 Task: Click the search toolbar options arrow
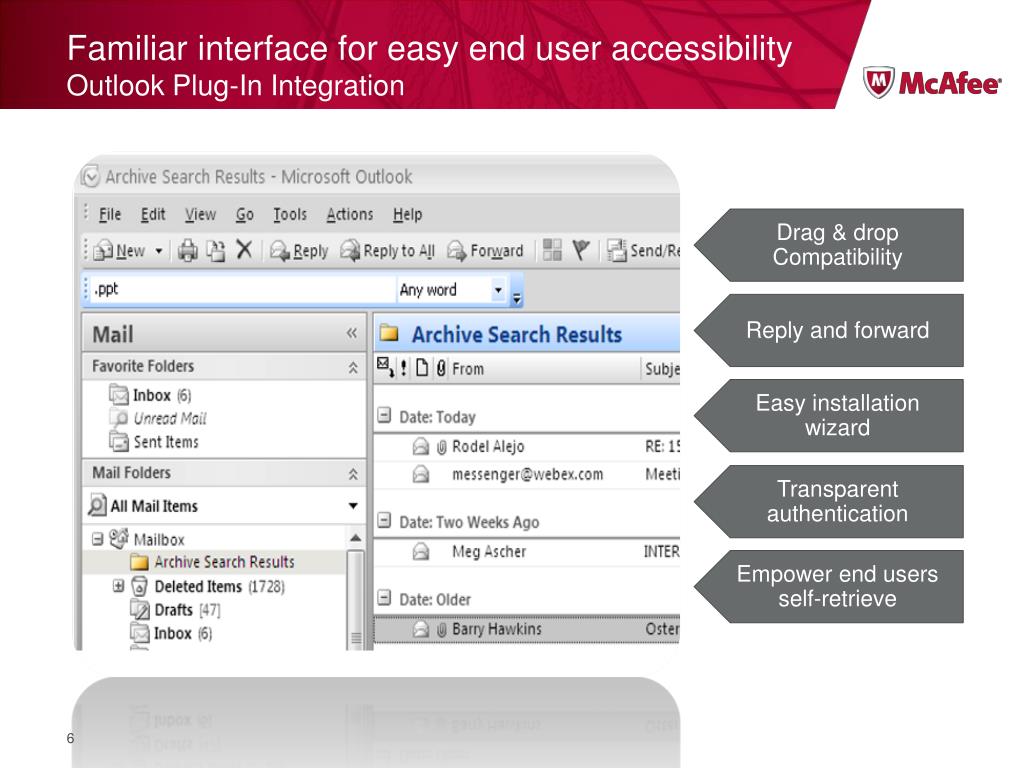517,298
